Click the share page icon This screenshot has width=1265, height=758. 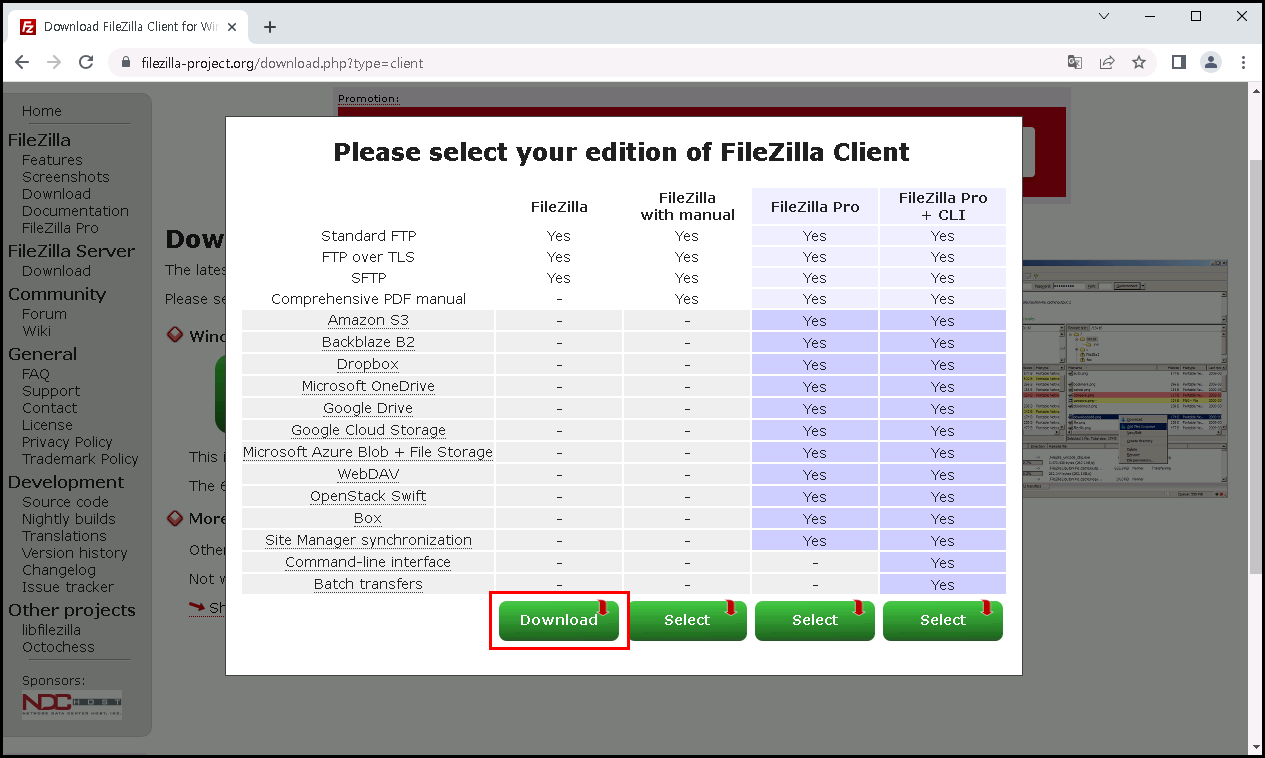(1107, 62)
